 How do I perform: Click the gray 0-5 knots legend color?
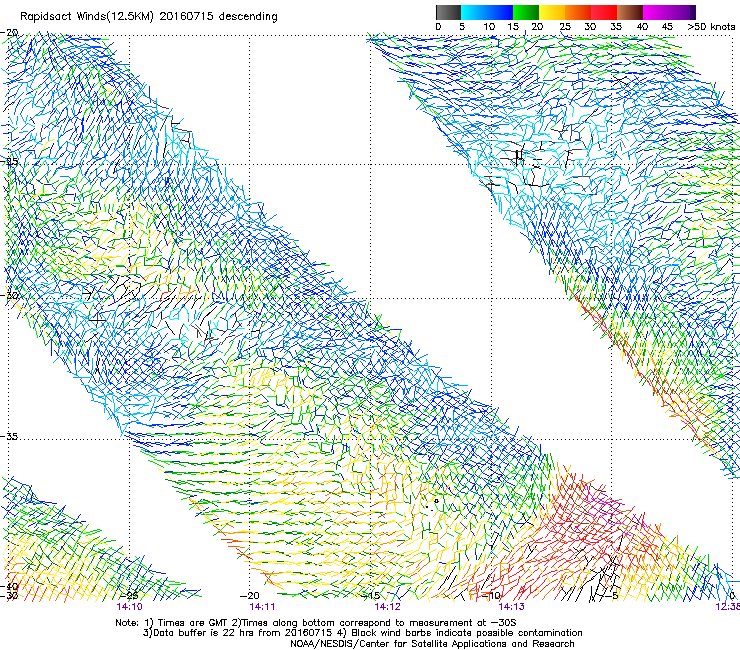click(x=448, y=12)
